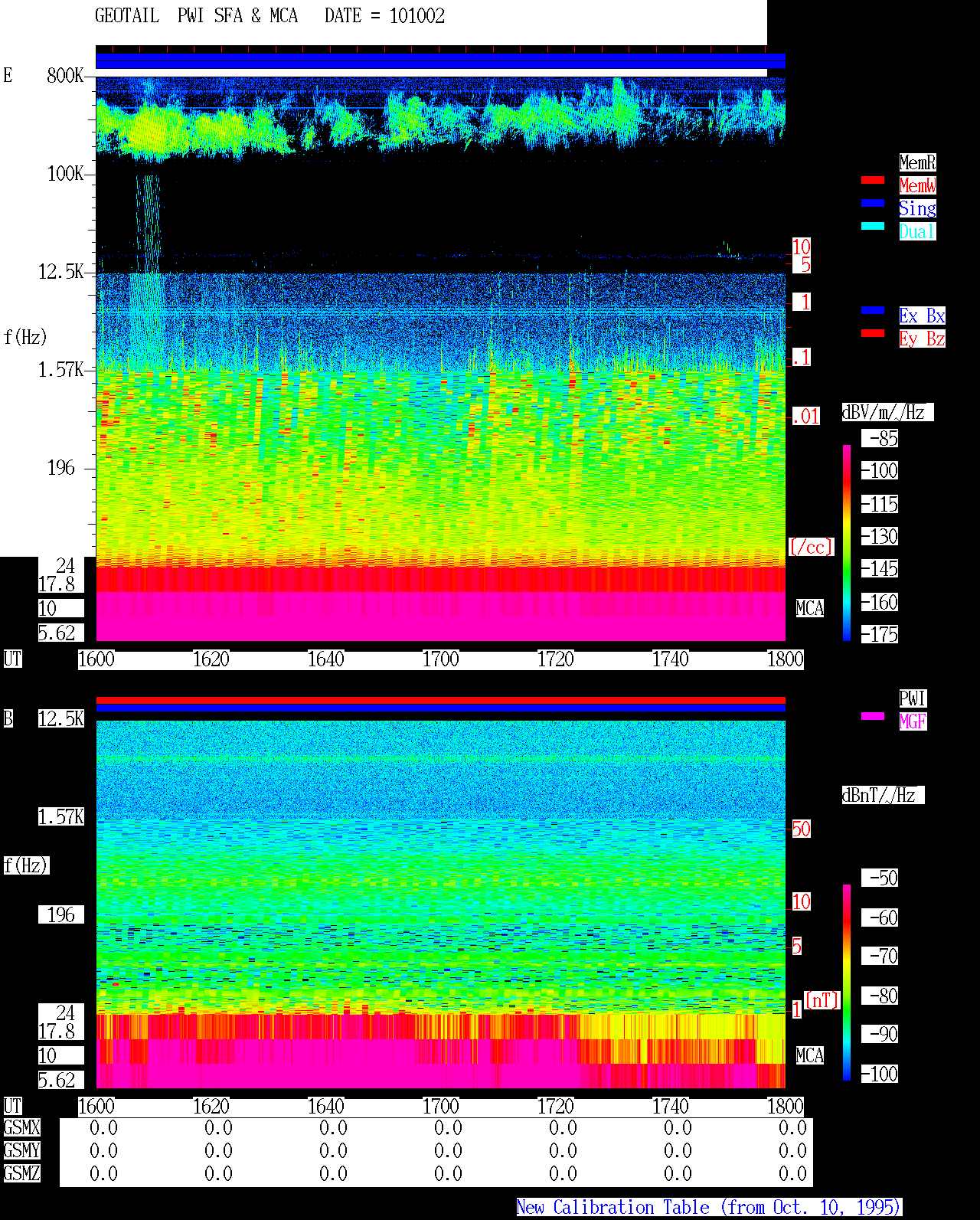
Task: Click the GSMX row label
Action: tap(21, 1128)
